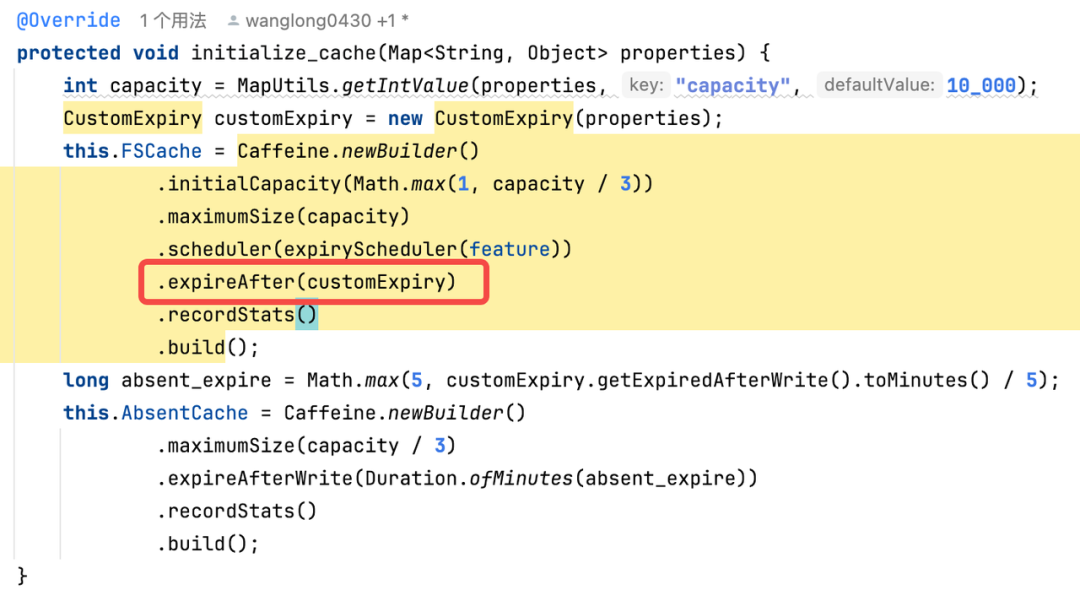Viewport: 1080px width, 601px height.
Task: Click the .expireAfter(customExpiry) call in red box
Action: click(307, 282)
